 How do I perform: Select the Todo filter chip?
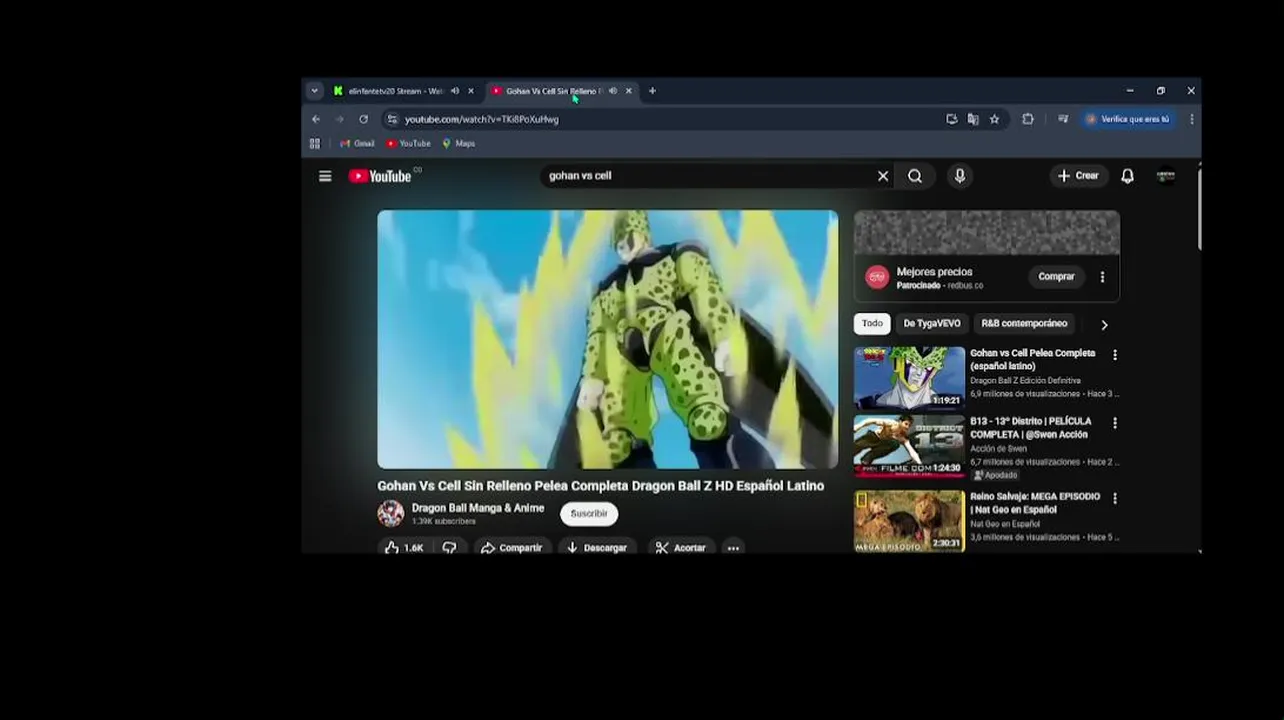[872, 324]
